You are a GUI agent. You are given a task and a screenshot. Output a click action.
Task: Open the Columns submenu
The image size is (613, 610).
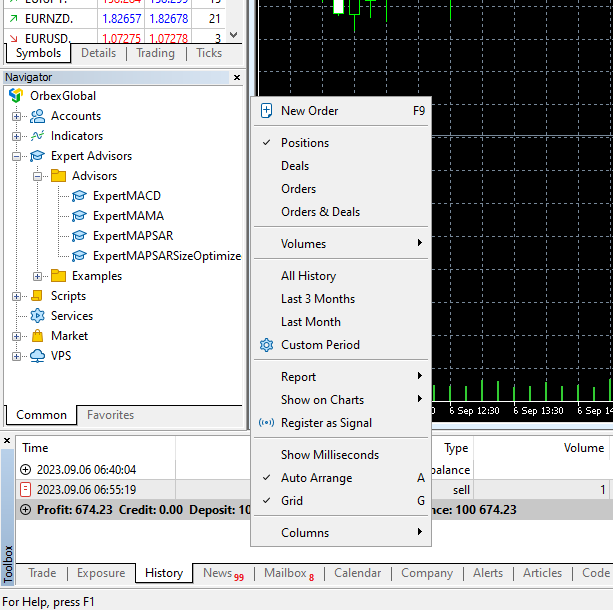(341, 533)
